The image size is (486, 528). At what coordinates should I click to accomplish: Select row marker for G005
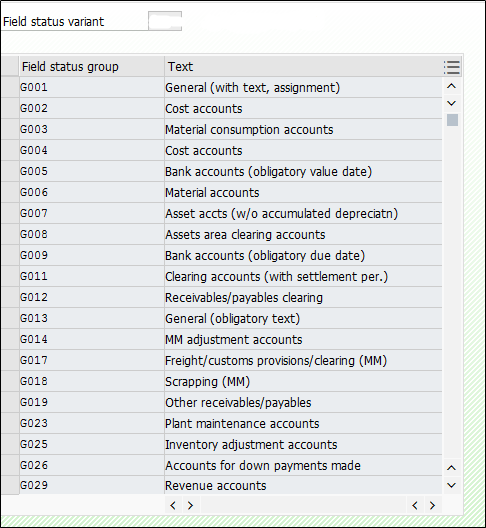tap(10, 171)
